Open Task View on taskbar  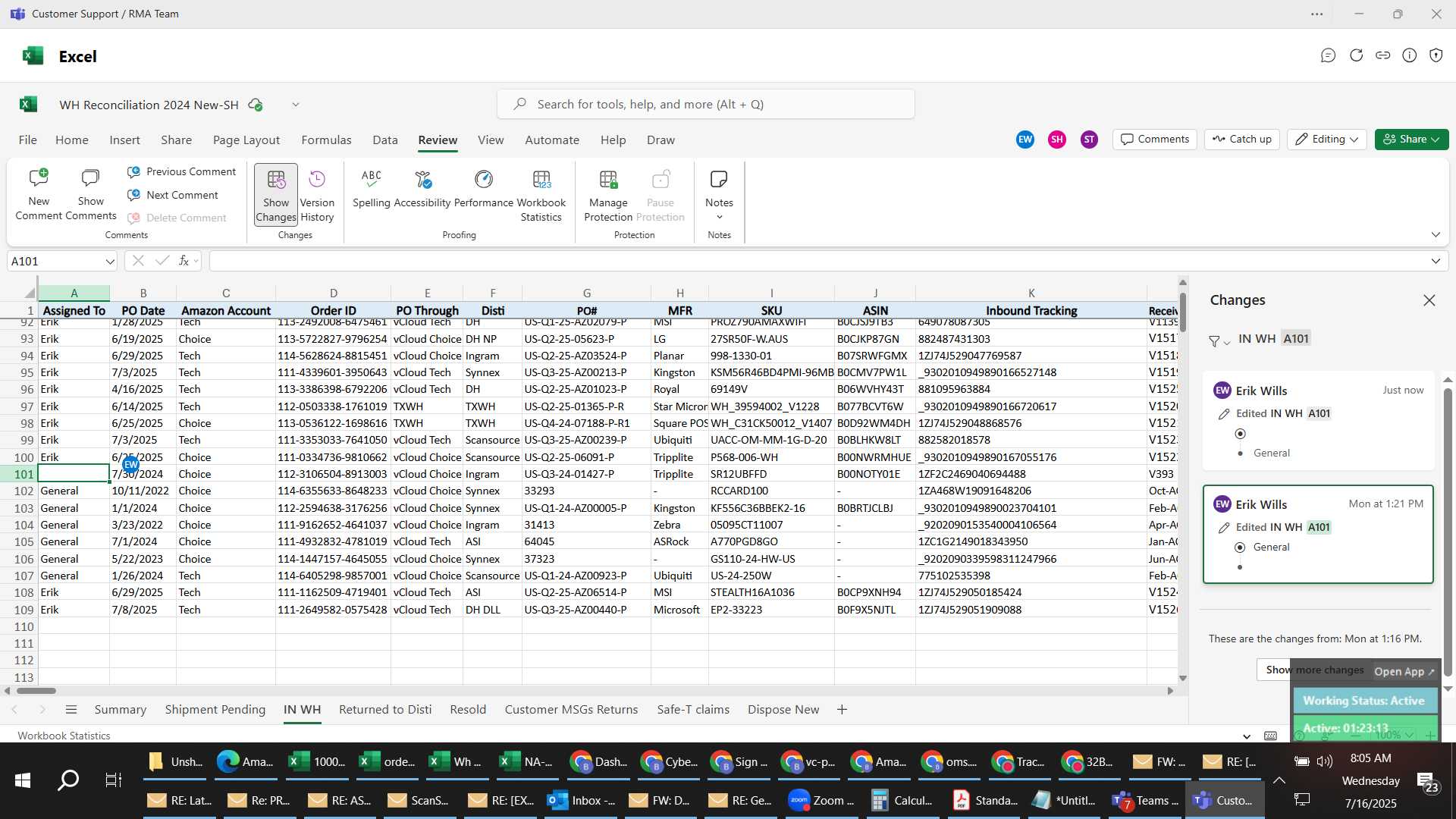(x=113, y=780)
